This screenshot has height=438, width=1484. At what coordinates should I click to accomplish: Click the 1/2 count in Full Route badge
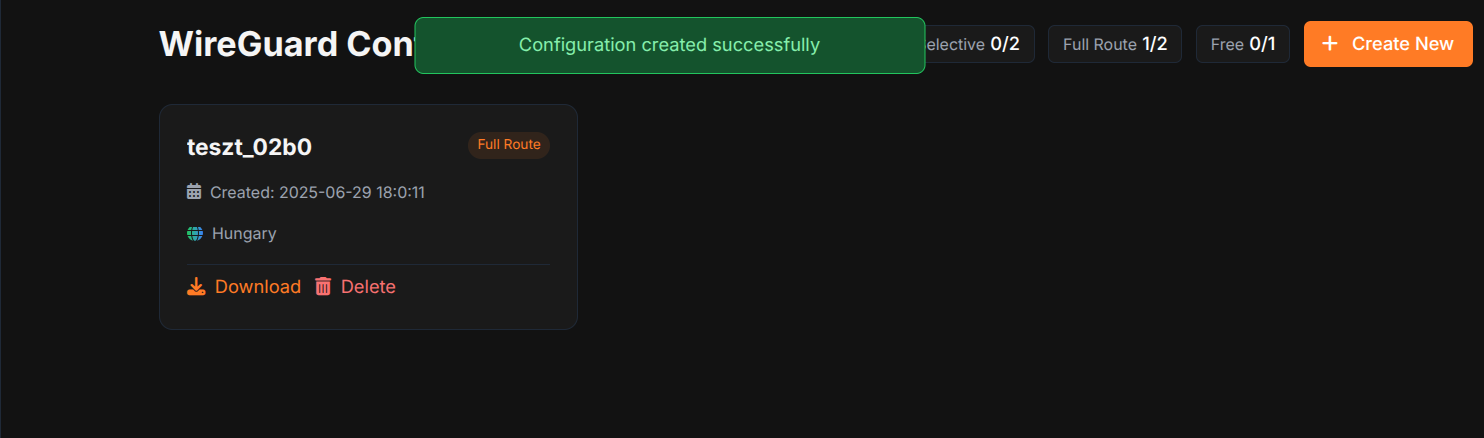(1154, 44)
